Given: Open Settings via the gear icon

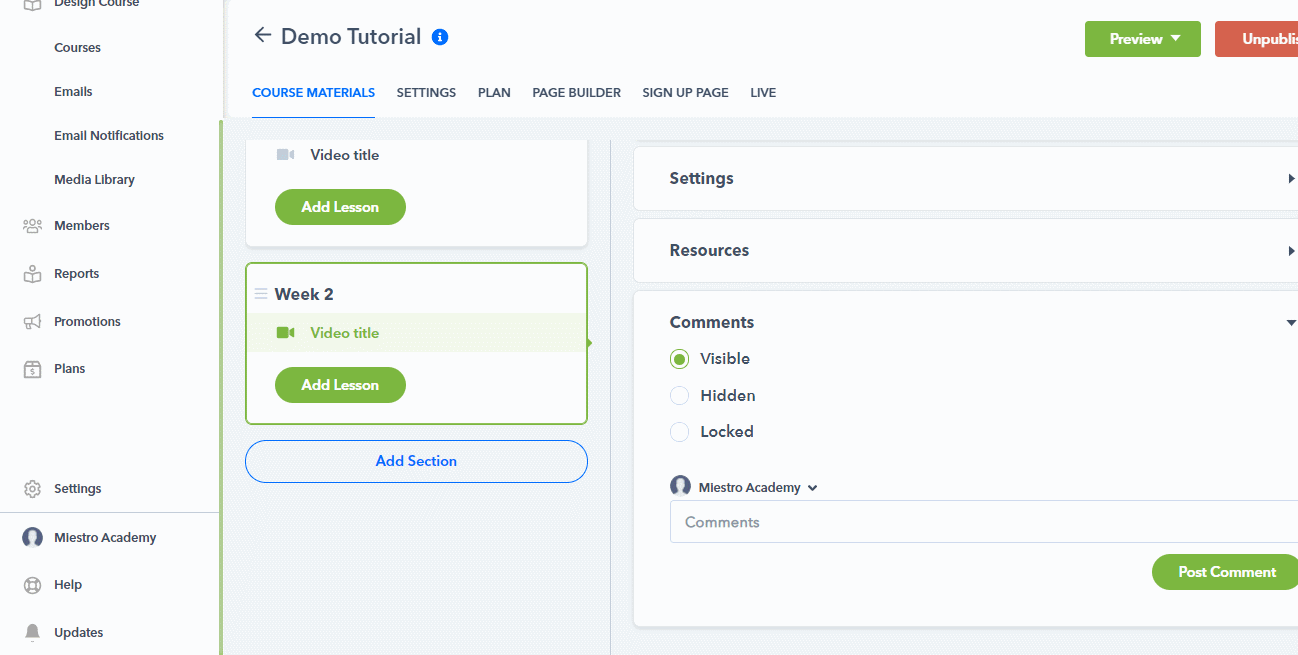Looking at the screenshot, I should [32, 489].
